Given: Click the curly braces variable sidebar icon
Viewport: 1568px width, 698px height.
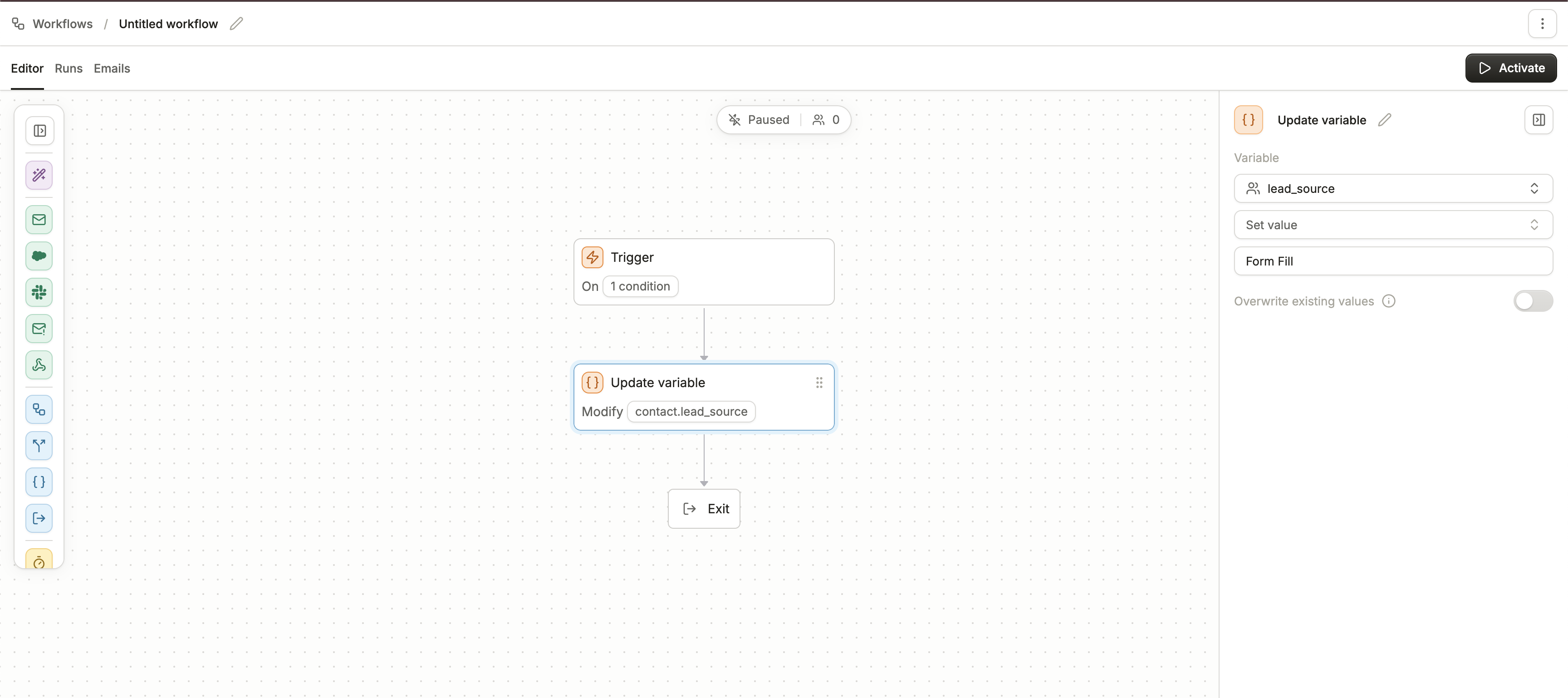Looking at the screenshot, I should tap(39, 482).
